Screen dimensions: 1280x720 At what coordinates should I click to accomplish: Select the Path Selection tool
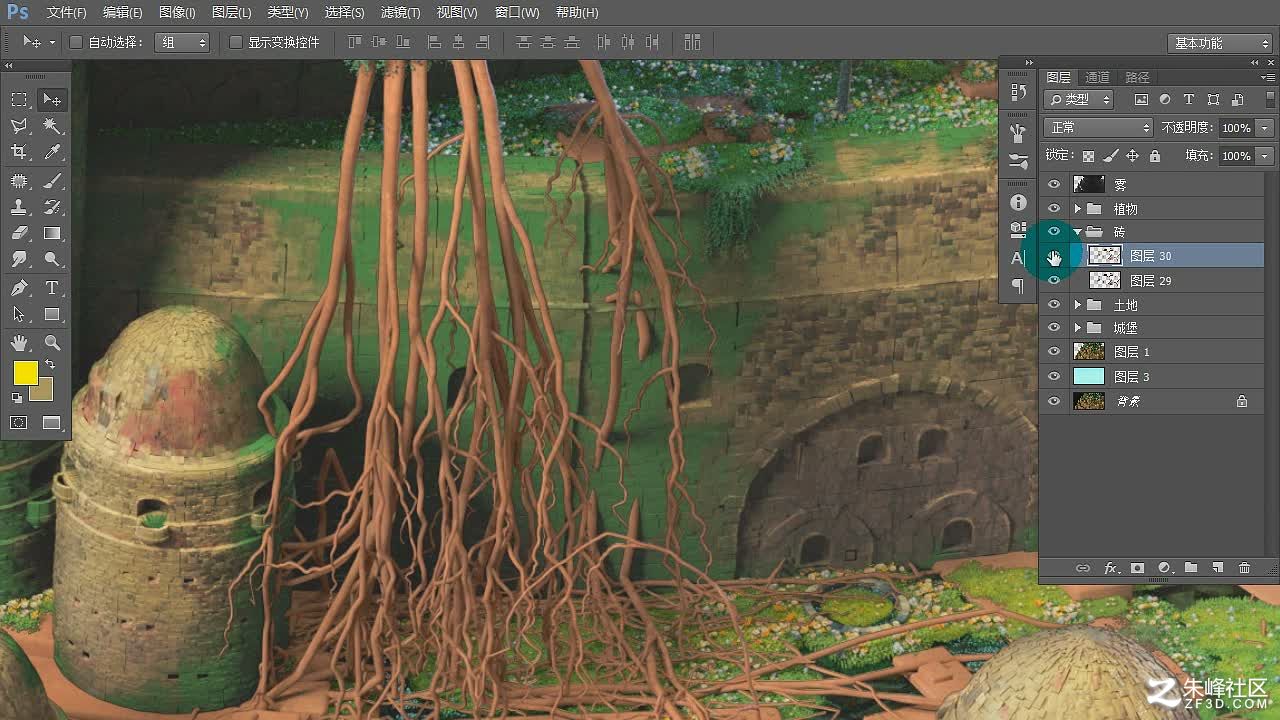[19, 314]
